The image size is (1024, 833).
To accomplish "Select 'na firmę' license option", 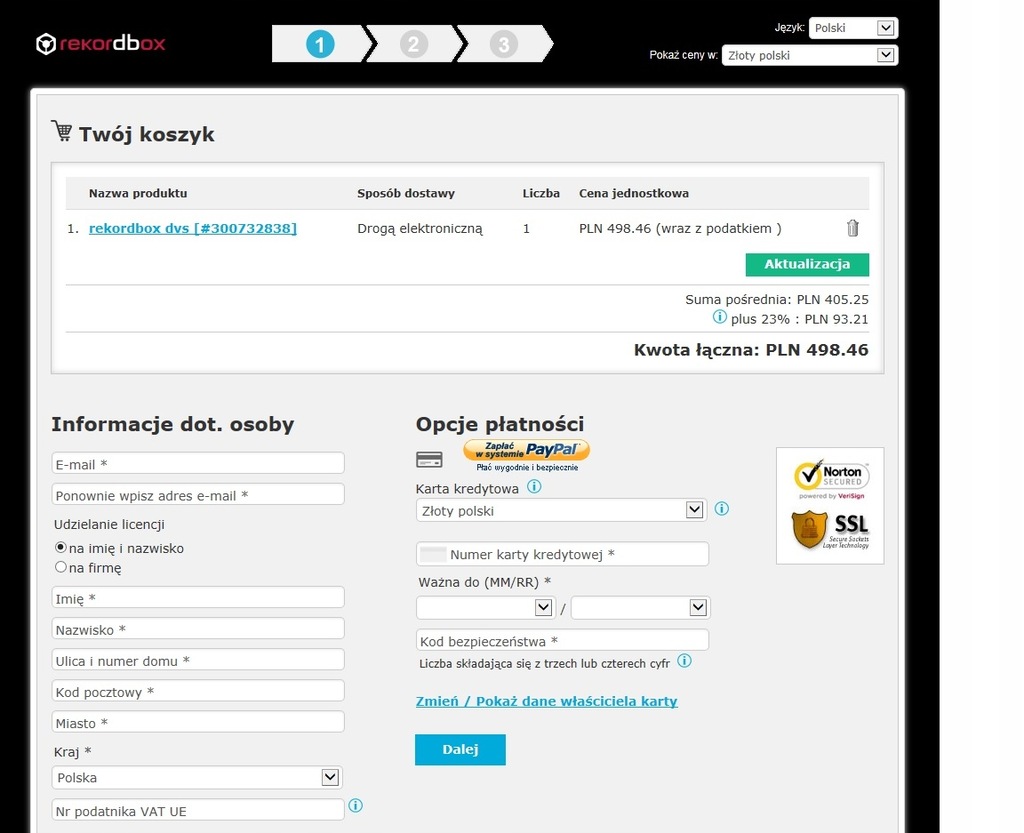I will [x=61, y=567].
